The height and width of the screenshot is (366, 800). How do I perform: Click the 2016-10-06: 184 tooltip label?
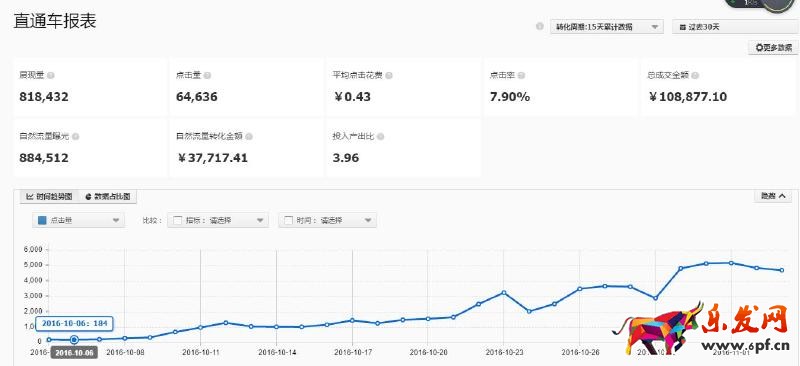(x=74, y=324)
